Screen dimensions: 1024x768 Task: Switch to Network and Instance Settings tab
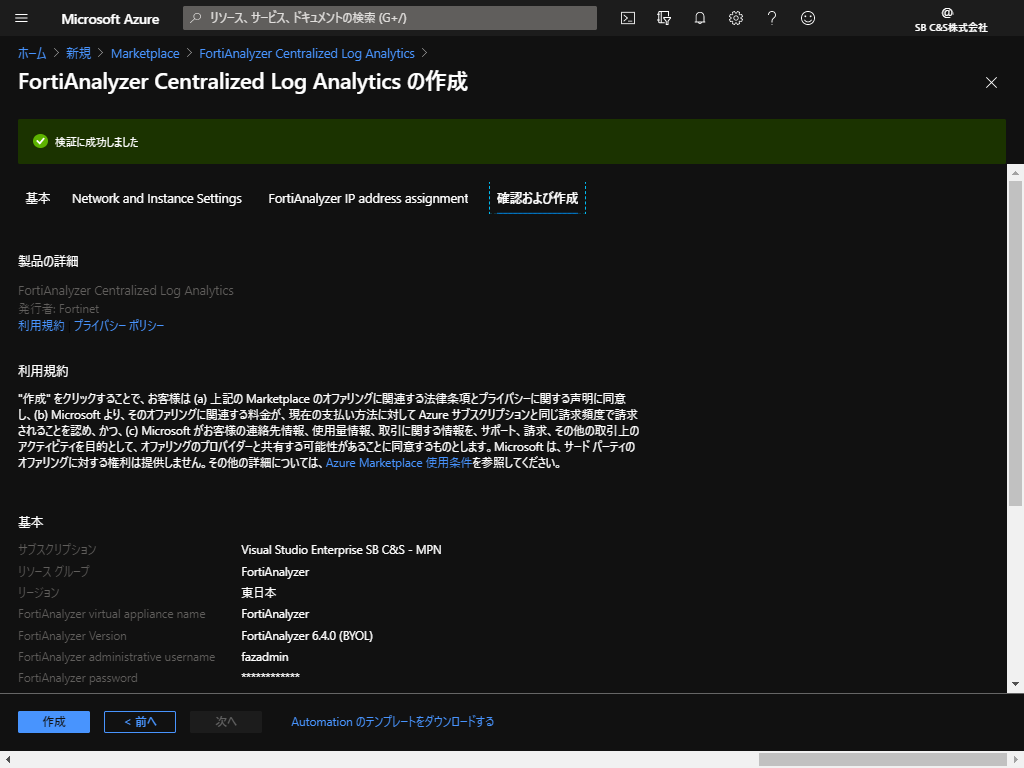(157, 198)
